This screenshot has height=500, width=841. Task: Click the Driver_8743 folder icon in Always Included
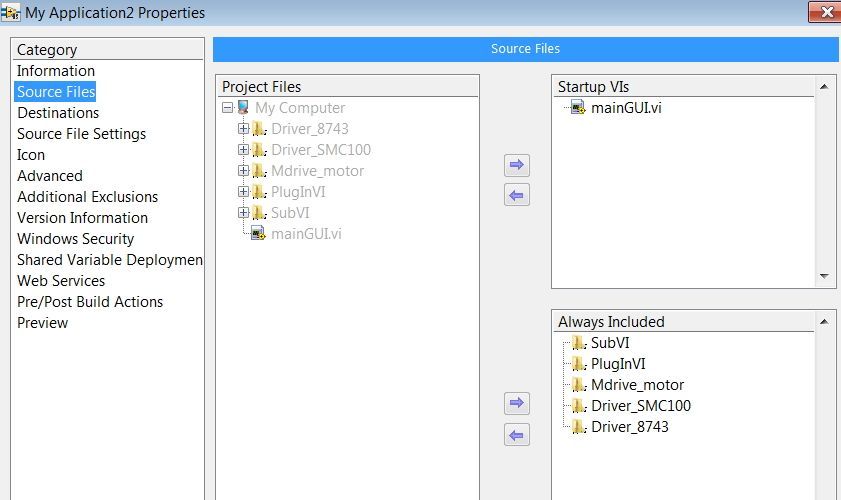tap(579, 427)
